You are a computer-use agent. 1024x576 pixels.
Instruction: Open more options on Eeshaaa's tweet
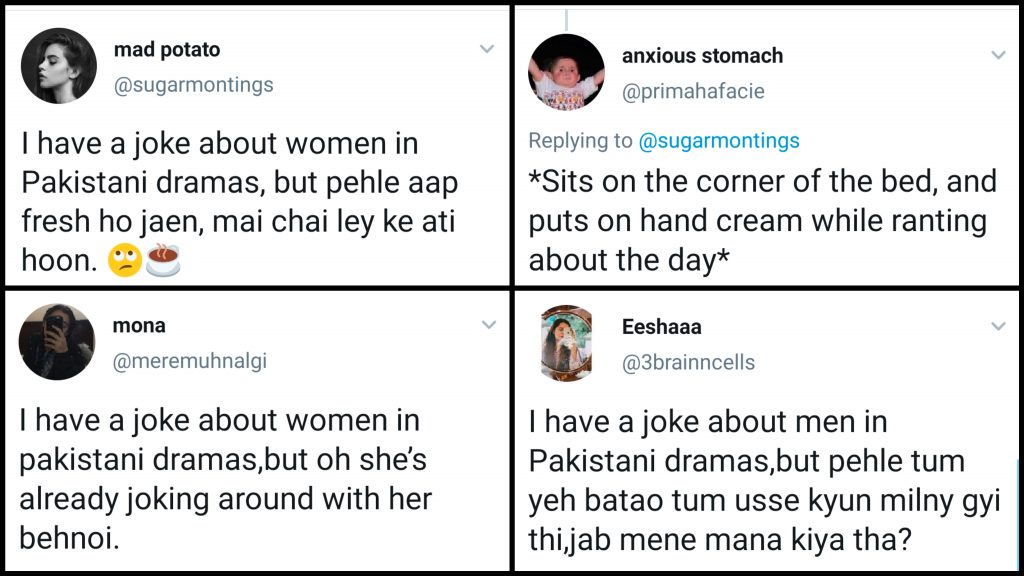998,327
